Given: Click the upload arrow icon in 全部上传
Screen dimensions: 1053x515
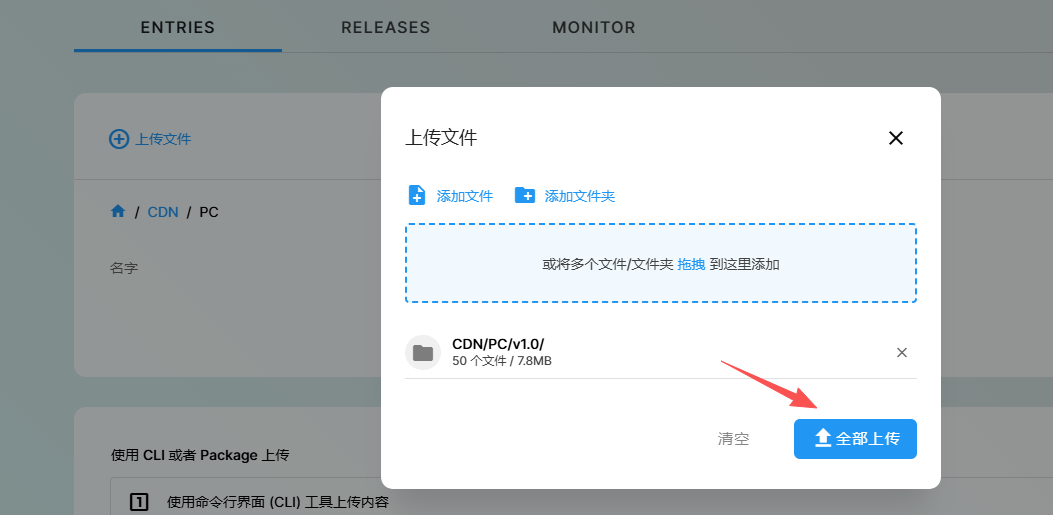Looking at the screenshot, I should pyautogui.click(x=823, y=439).
